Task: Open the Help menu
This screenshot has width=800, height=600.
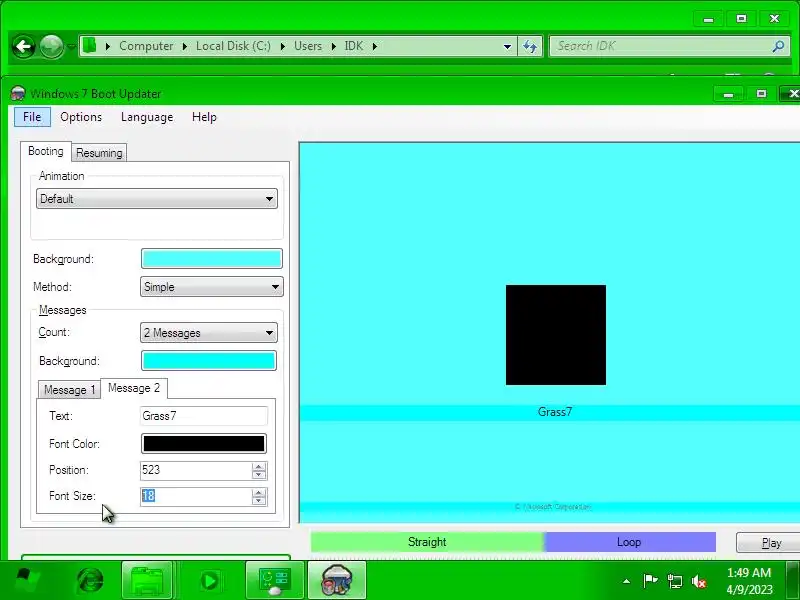Action: (x=204, y=117)
